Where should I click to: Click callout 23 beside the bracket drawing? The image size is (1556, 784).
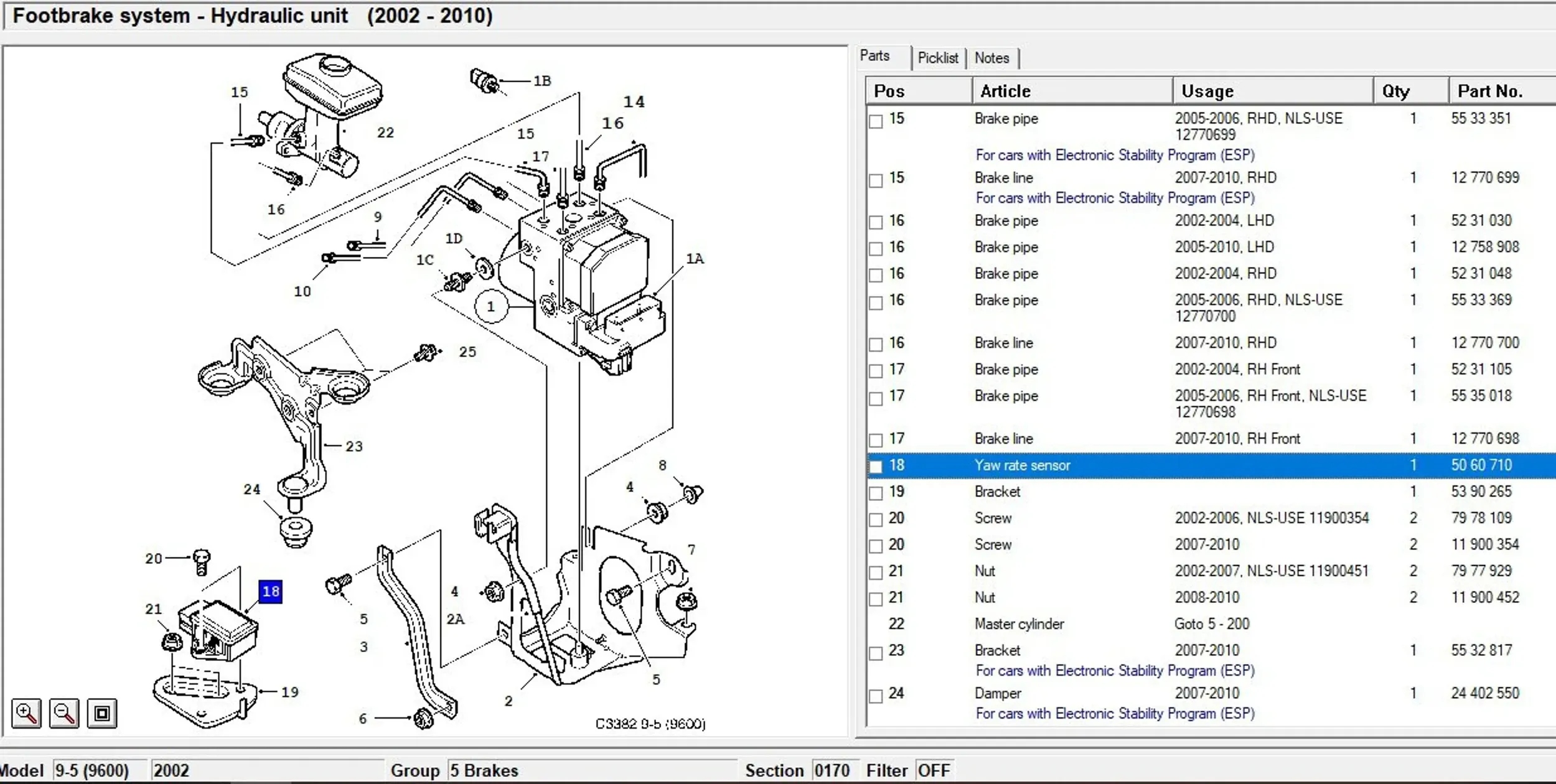click(354, 446)
